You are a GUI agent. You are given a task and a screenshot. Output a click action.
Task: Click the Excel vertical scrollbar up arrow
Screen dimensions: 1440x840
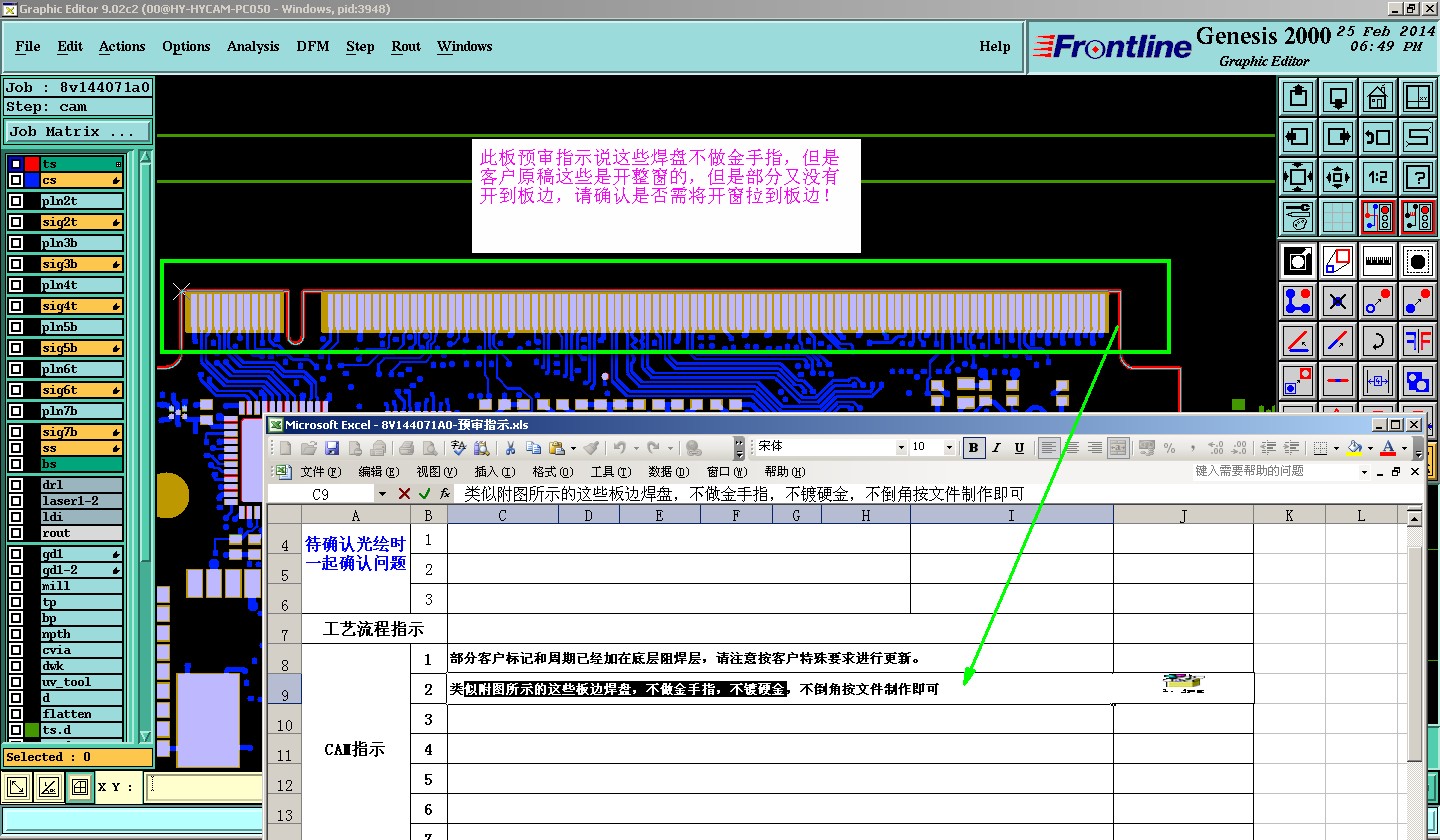tap(1415, 518)
